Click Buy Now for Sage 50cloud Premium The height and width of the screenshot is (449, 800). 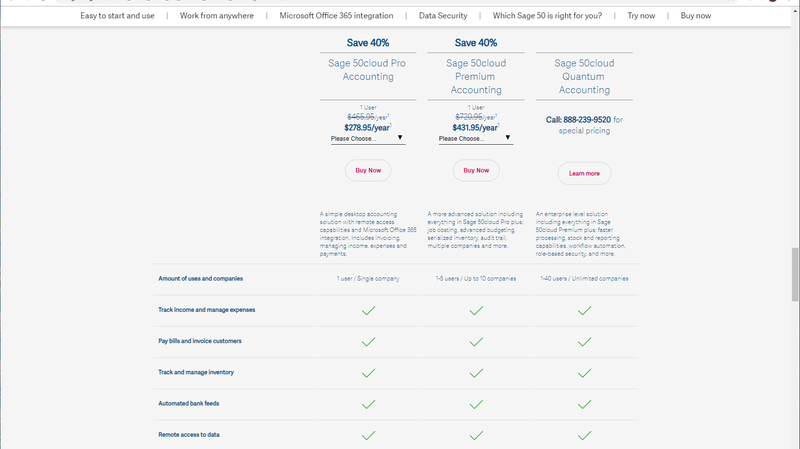[x=476, y=170]
